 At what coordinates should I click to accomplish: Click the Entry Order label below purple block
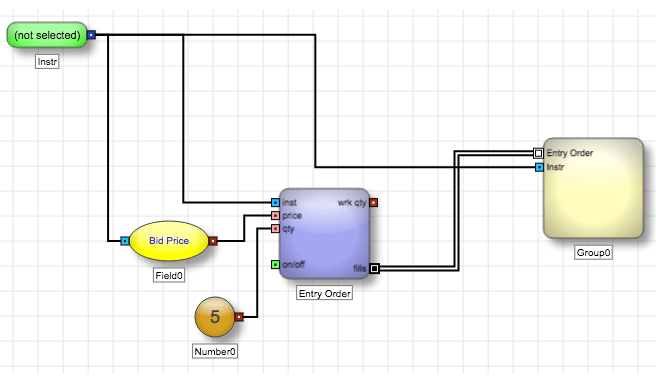click(x=325, y=293)
